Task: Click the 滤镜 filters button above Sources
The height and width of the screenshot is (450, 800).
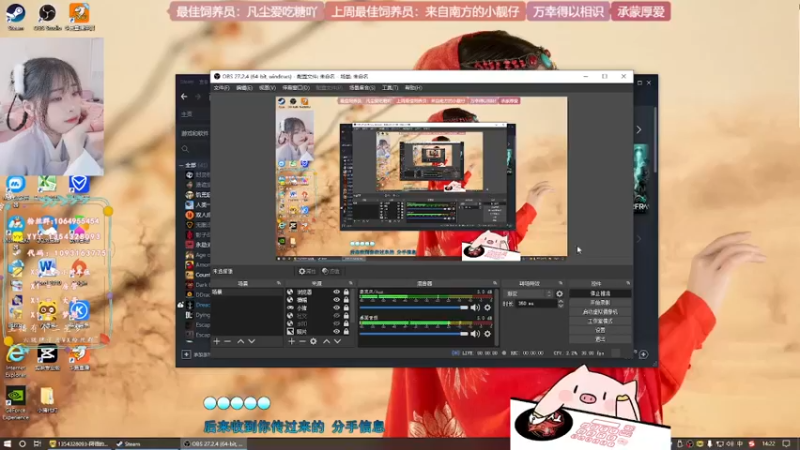Action: 331,271
